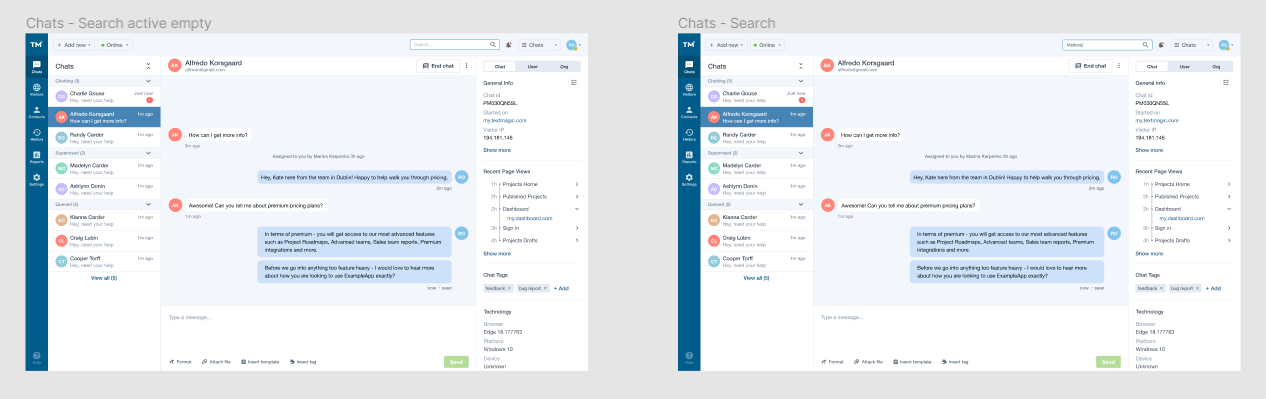Click End chat button in right frame
This screenshot has width=1266, height=399.
[1090, 66]
